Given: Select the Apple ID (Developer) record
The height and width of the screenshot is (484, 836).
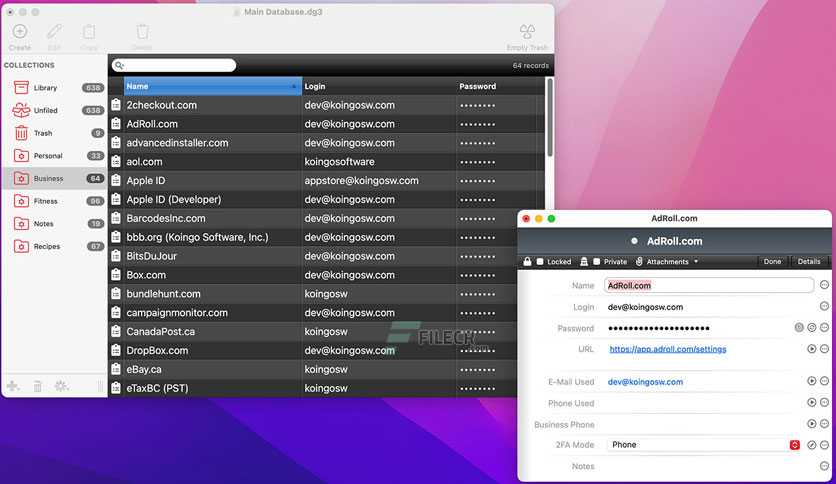Looking at the screenshot, I should [x=326, y=199].
